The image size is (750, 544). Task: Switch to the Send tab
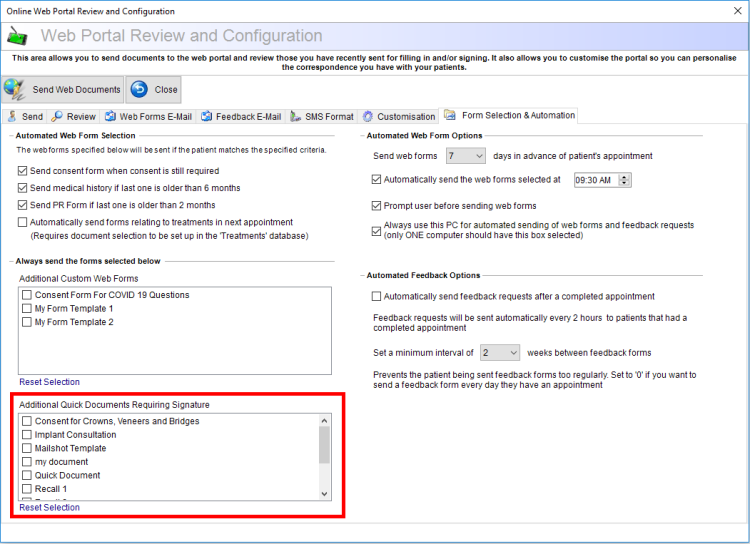[25, 116]
